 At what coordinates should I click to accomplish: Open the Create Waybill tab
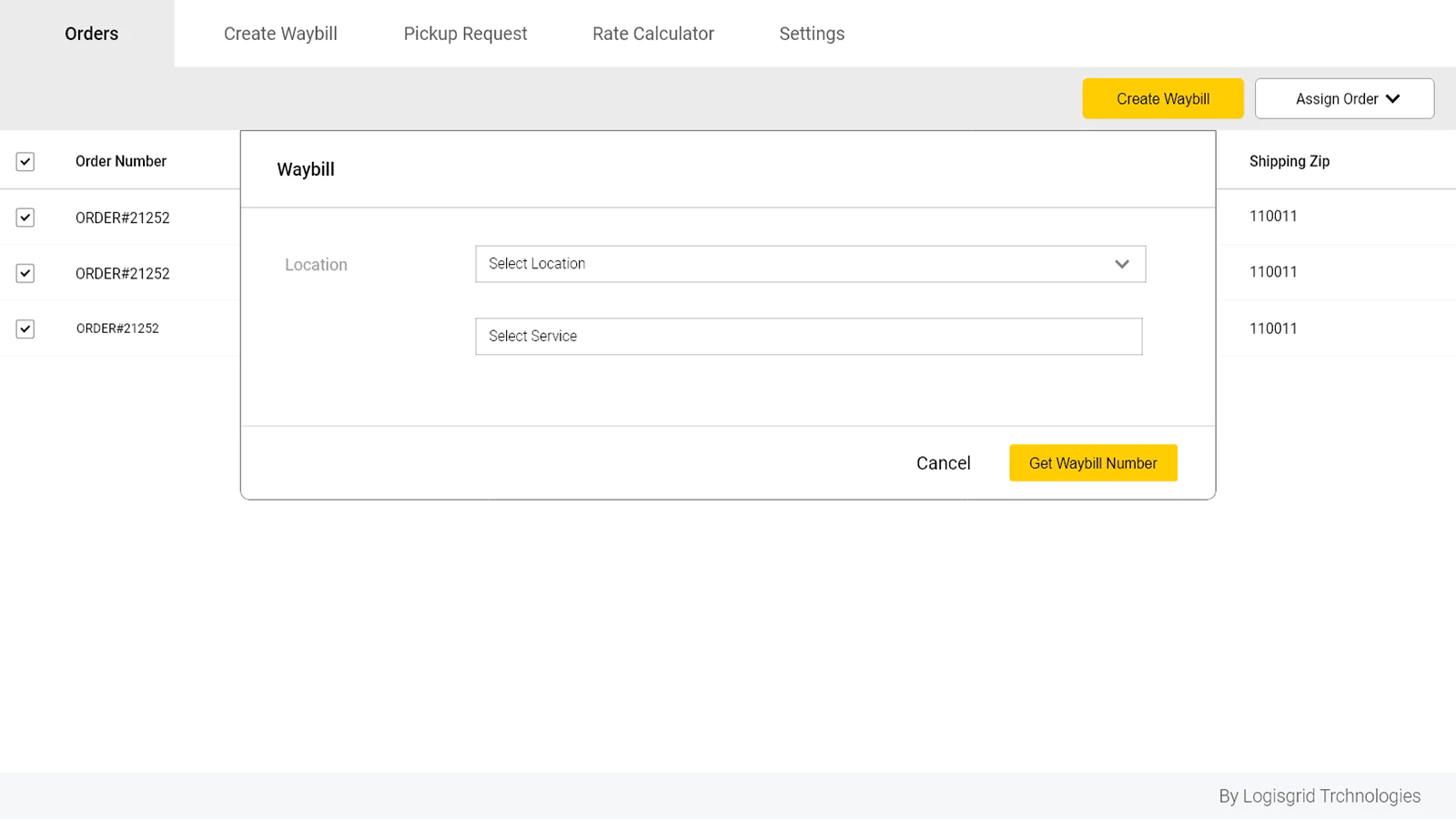pyautogui.click(x=280, y=34)
